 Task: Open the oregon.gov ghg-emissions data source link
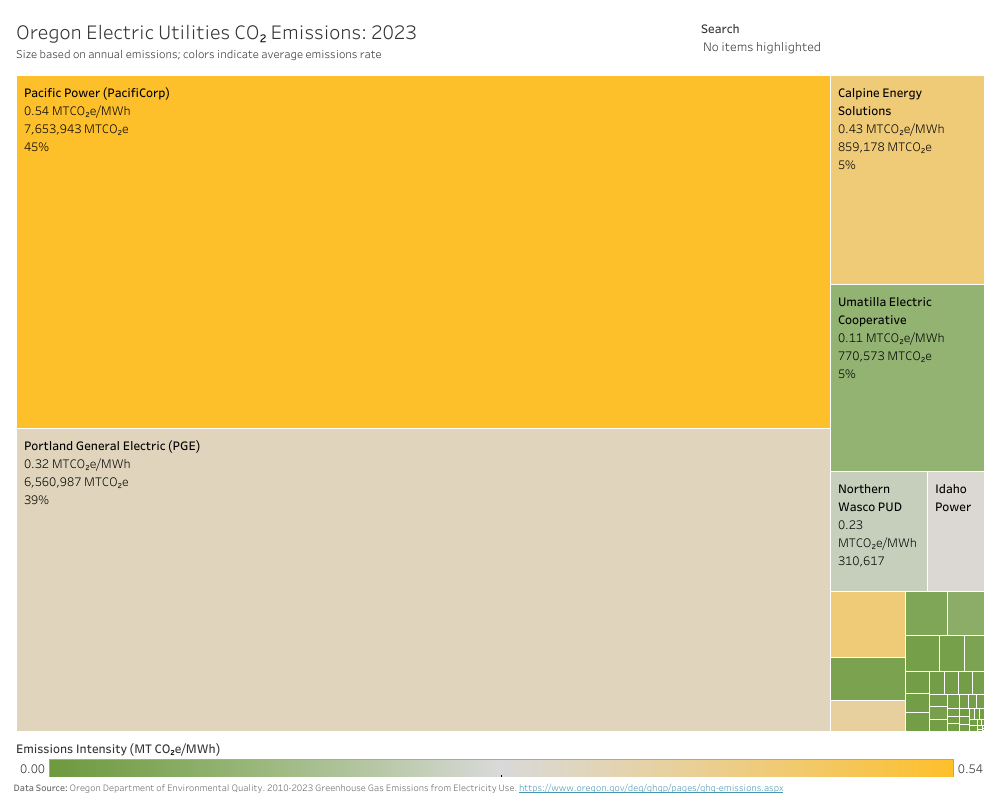(650, 788)
